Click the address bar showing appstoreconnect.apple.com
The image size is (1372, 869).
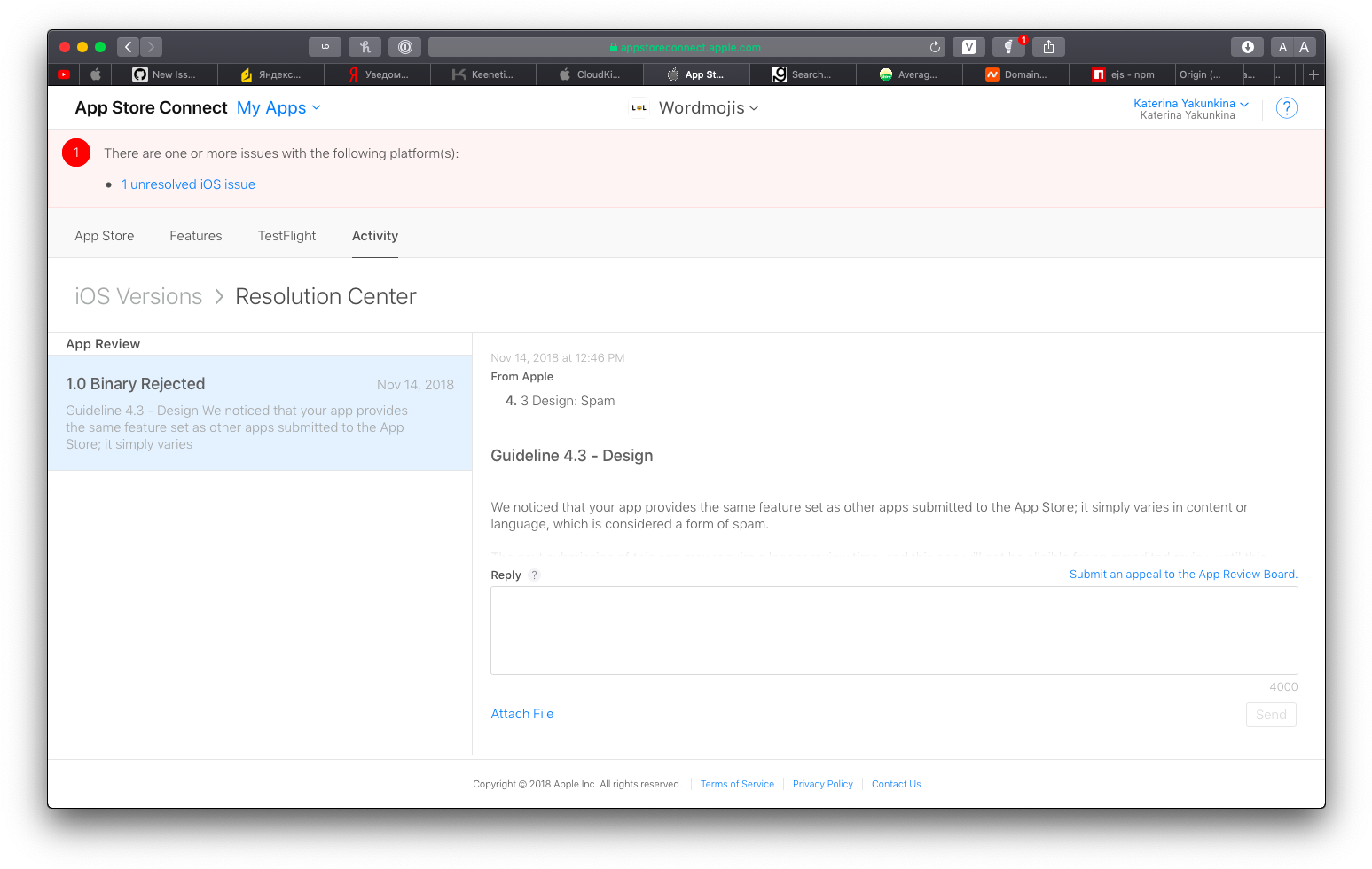(x=685, y=47)
